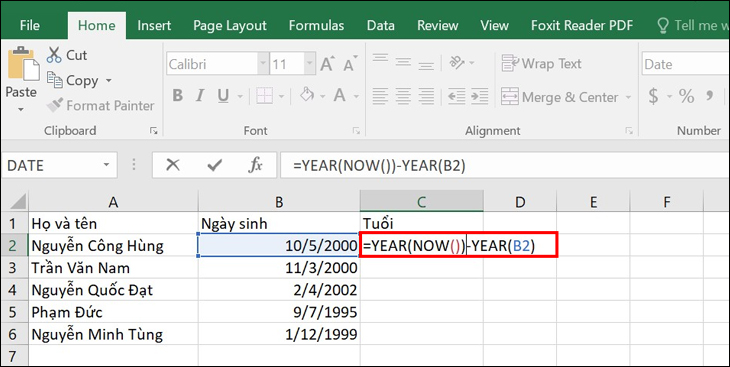Open font name dropdown arrow
This screenshot has width=730, height=367.
point(263,64)
